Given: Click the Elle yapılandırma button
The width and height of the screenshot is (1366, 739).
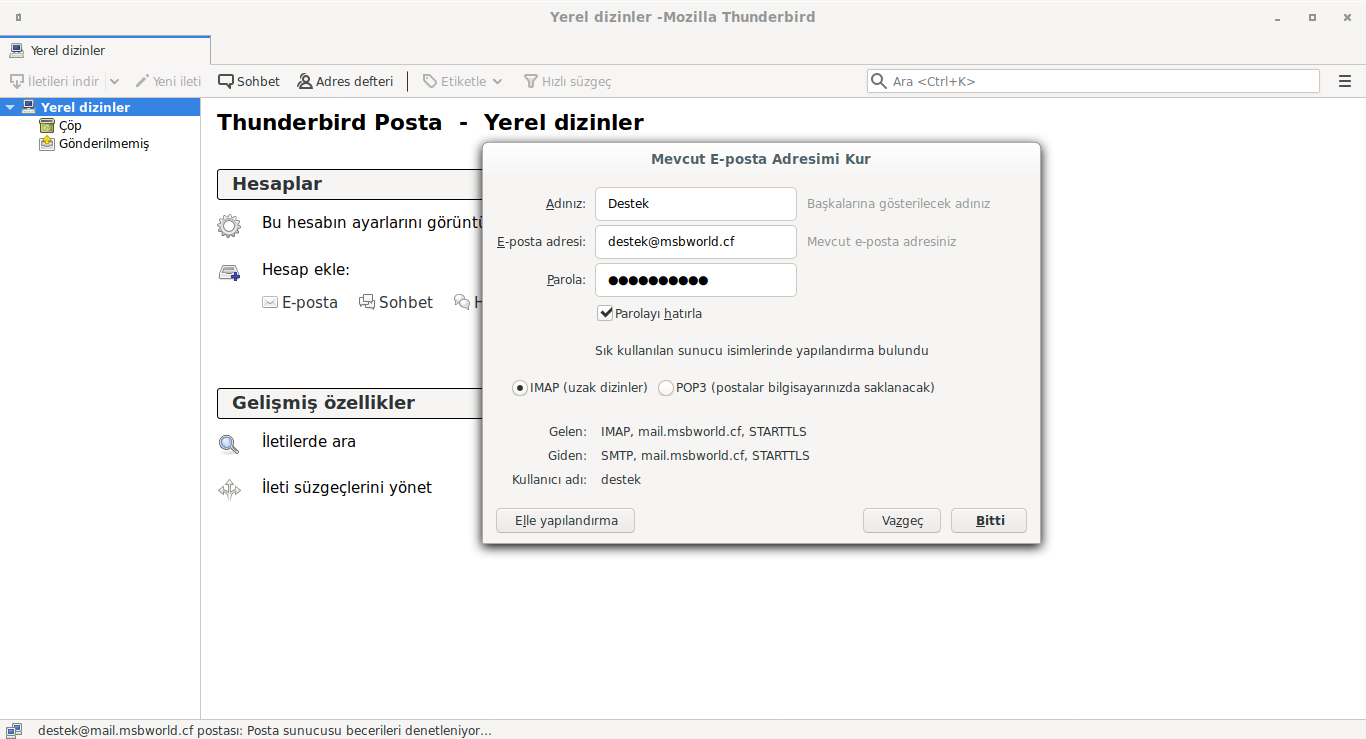Looking at the screenshot, I should (x=565, y=521).
